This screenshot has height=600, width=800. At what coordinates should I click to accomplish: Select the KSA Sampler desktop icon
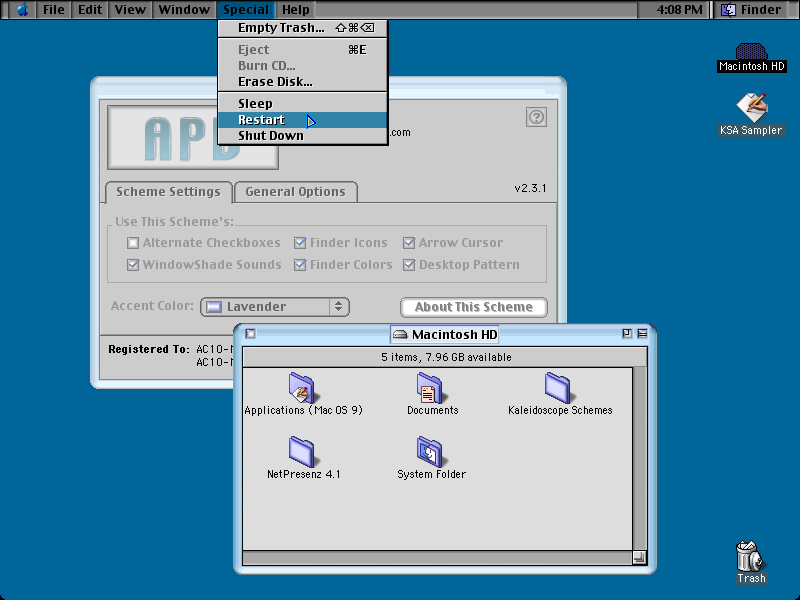(752, 107)
